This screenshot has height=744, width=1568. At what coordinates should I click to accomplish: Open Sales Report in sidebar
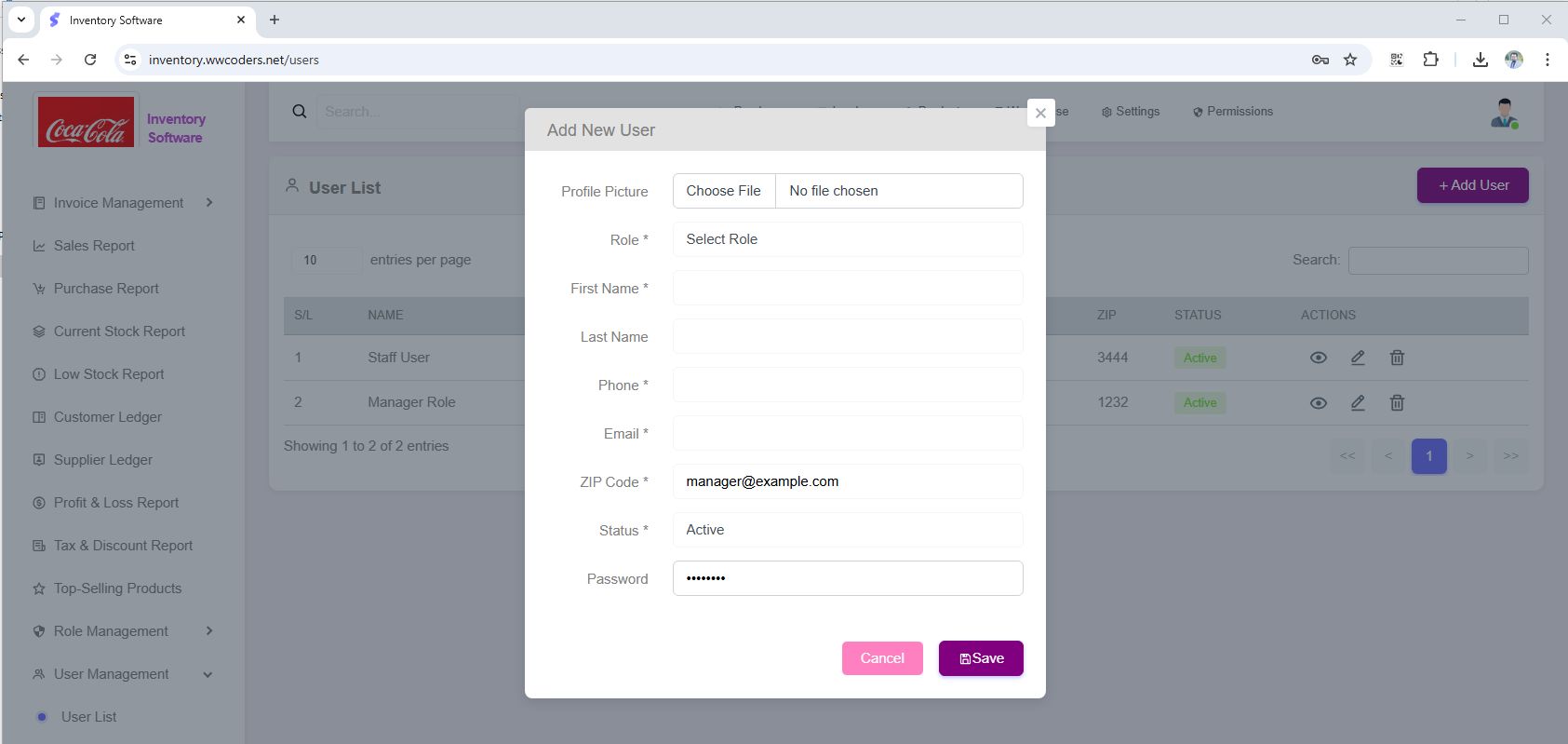pyautogui.click(x=94, y=246)
